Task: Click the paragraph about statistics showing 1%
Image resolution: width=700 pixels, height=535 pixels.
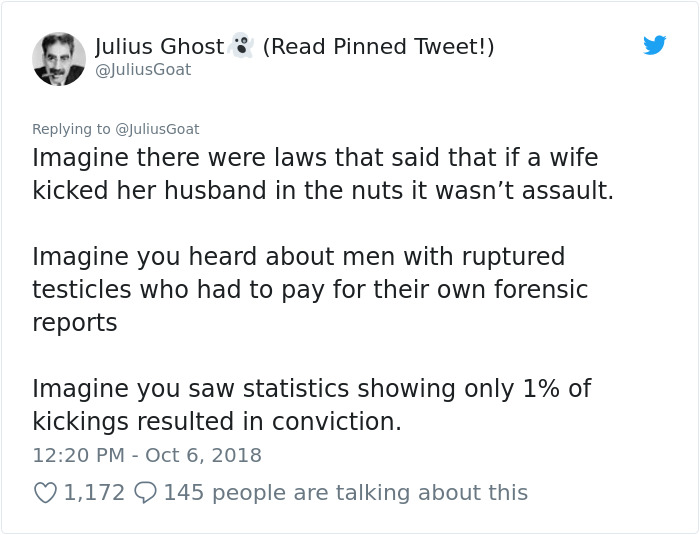Action: (312, 405)
